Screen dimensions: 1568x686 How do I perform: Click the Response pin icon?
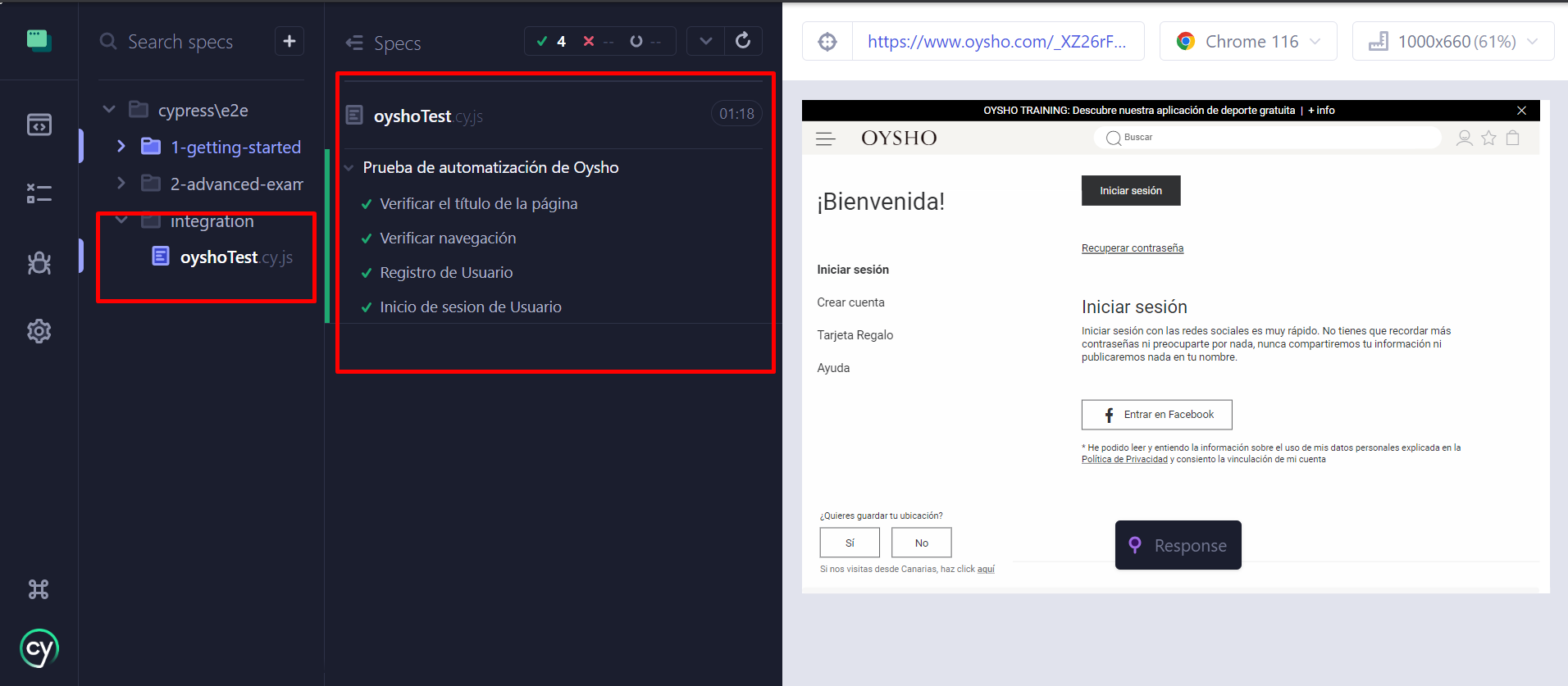tap(1135, 545)
